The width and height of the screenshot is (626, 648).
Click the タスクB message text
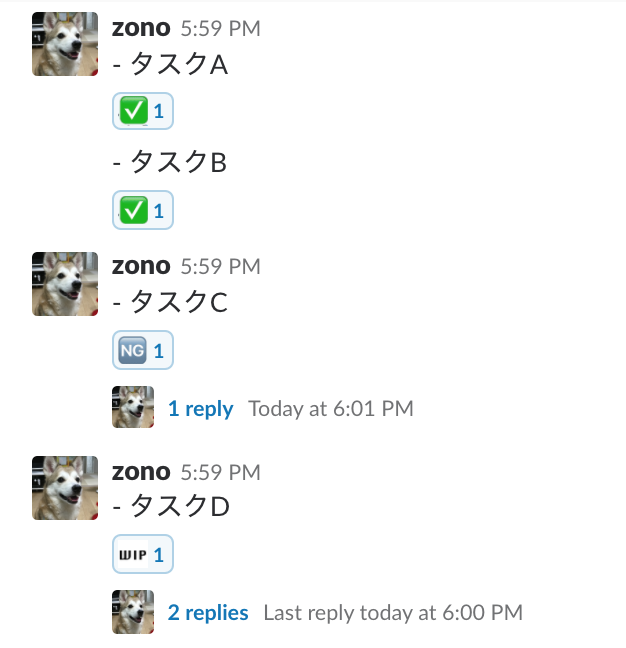point(170,161)
